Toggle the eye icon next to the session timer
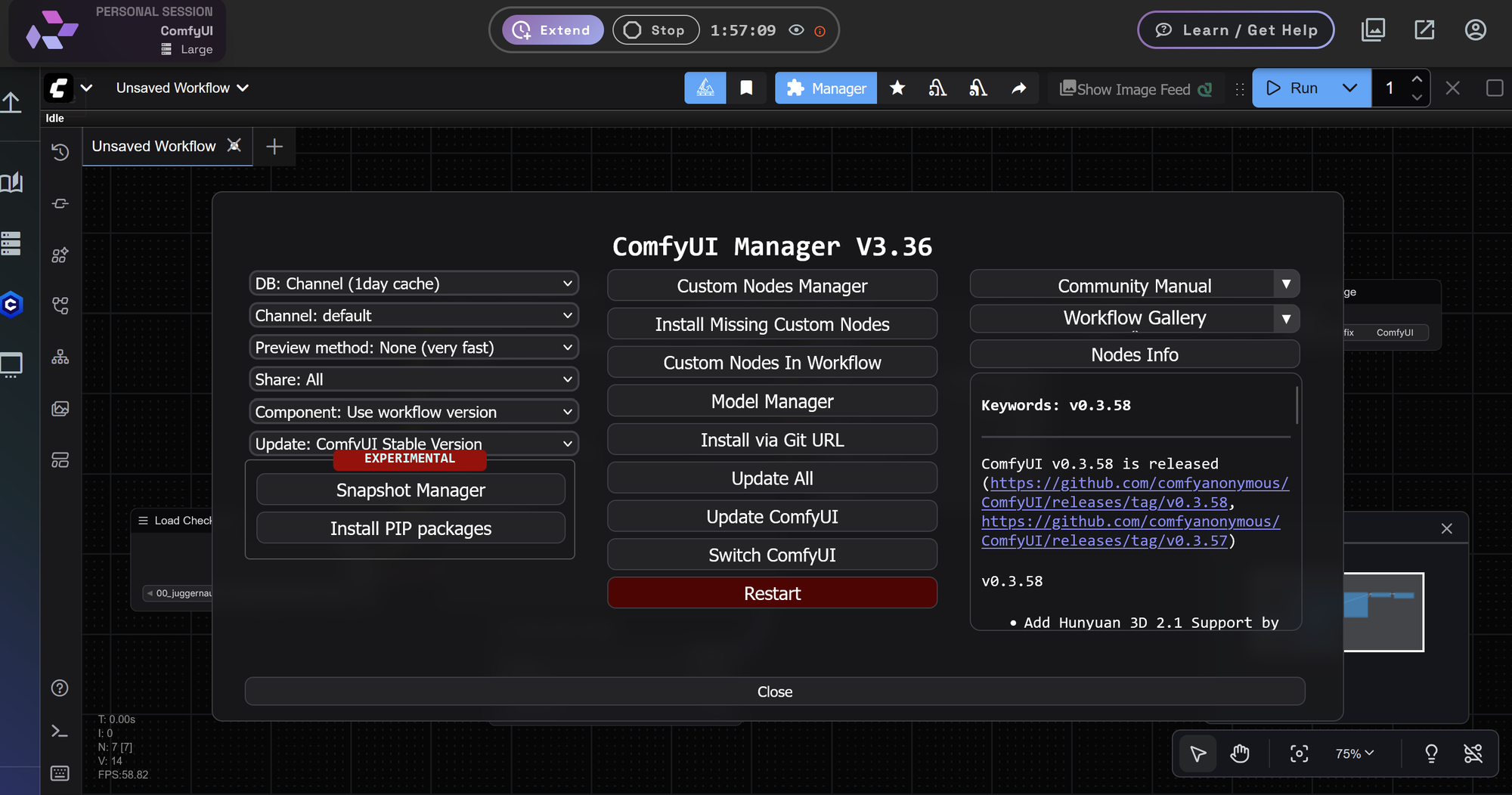 [x=796, y=30]
